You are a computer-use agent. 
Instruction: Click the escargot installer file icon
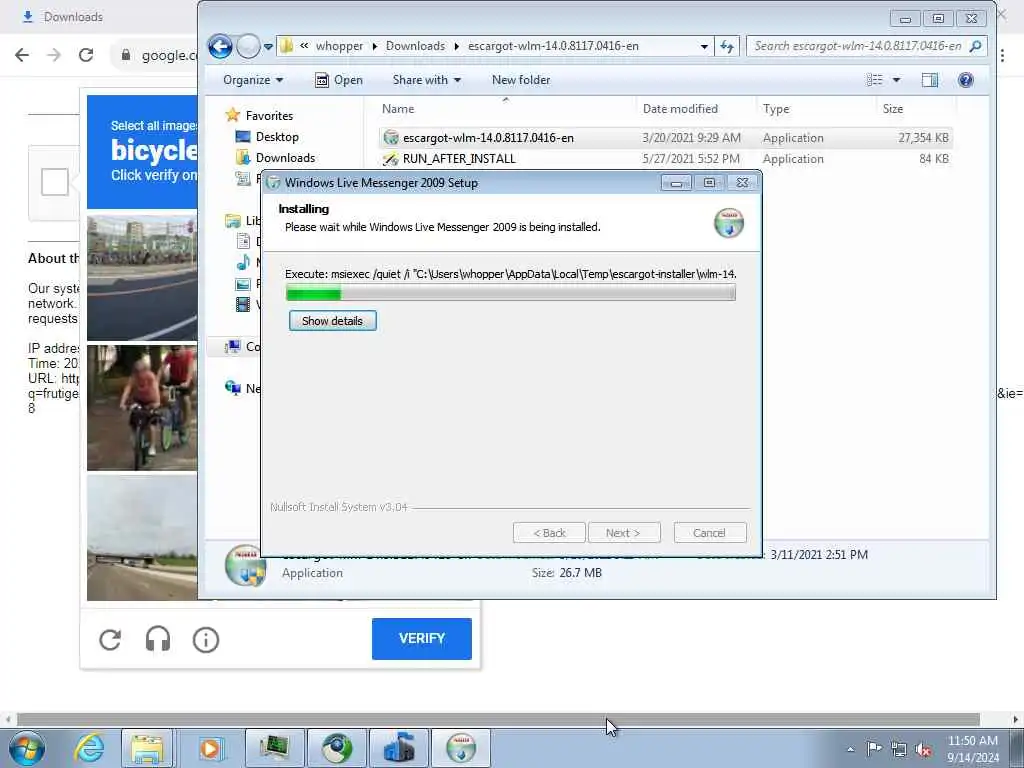pyautogui.click(x=391, y=138)
